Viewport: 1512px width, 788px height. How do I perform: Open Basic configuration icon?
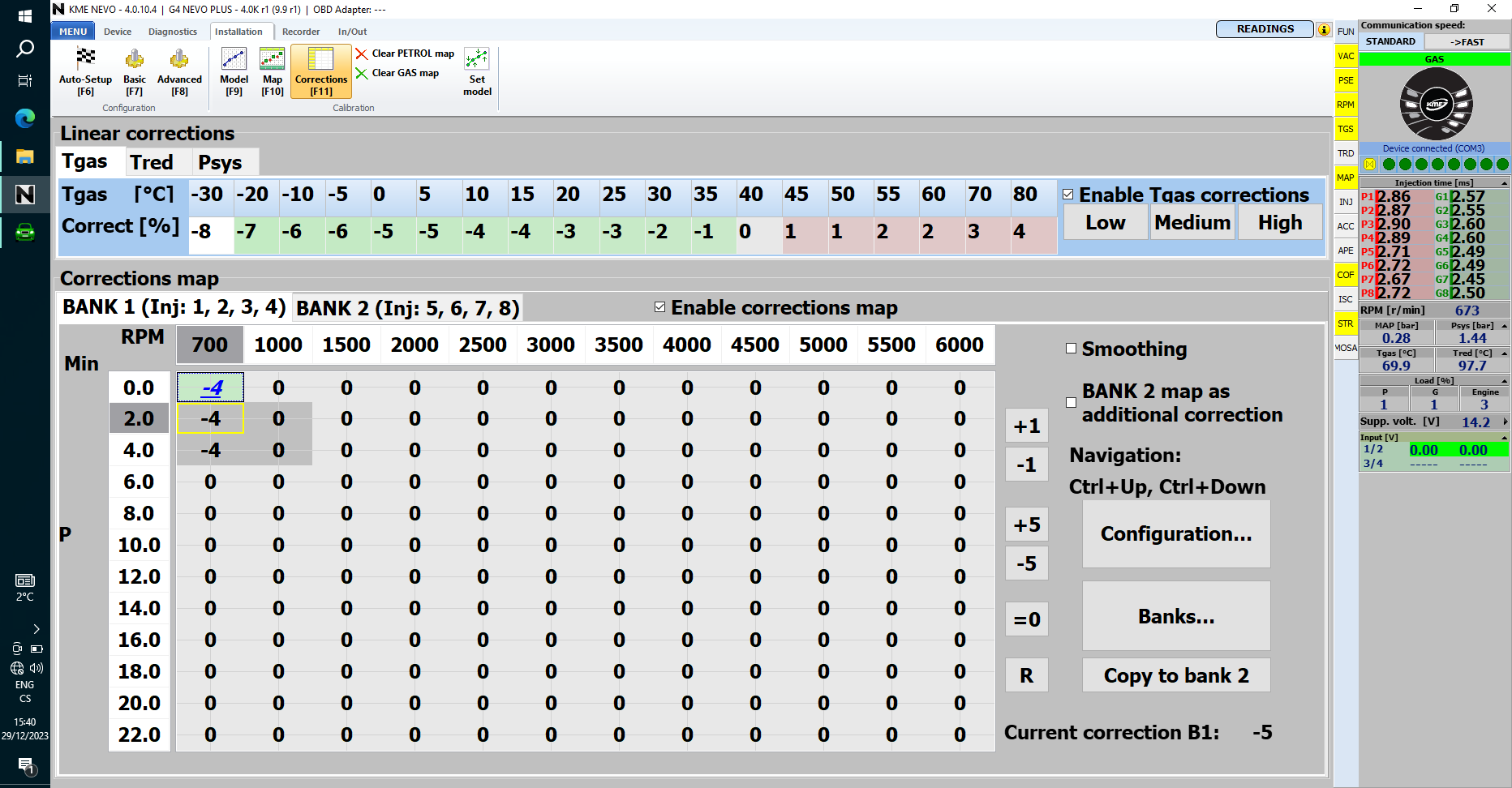pos(135,60)
